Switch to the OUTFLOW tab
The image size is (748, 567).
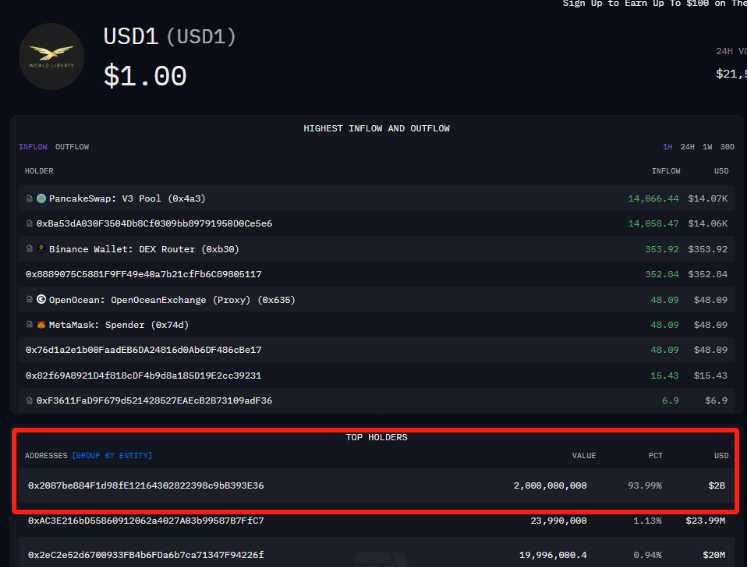click(72, 147)
